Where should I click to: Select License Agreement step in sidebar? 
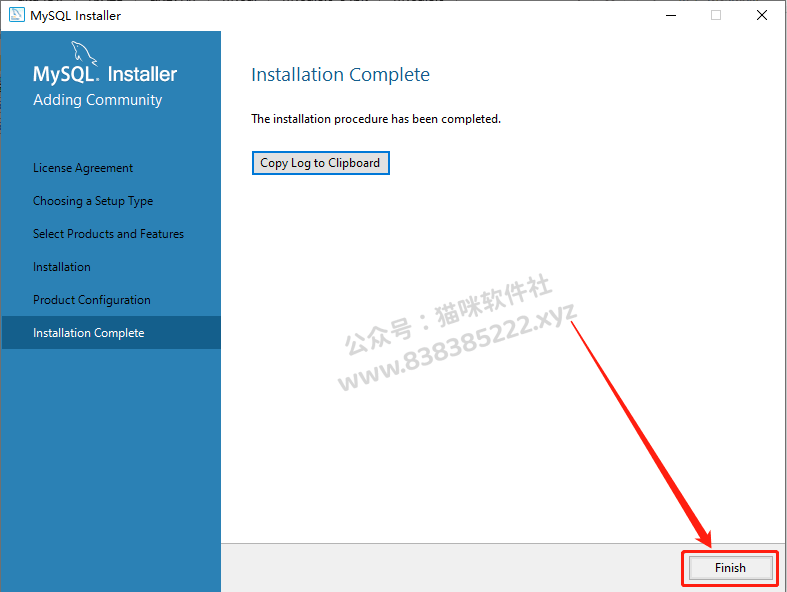[x=83, y=168]
